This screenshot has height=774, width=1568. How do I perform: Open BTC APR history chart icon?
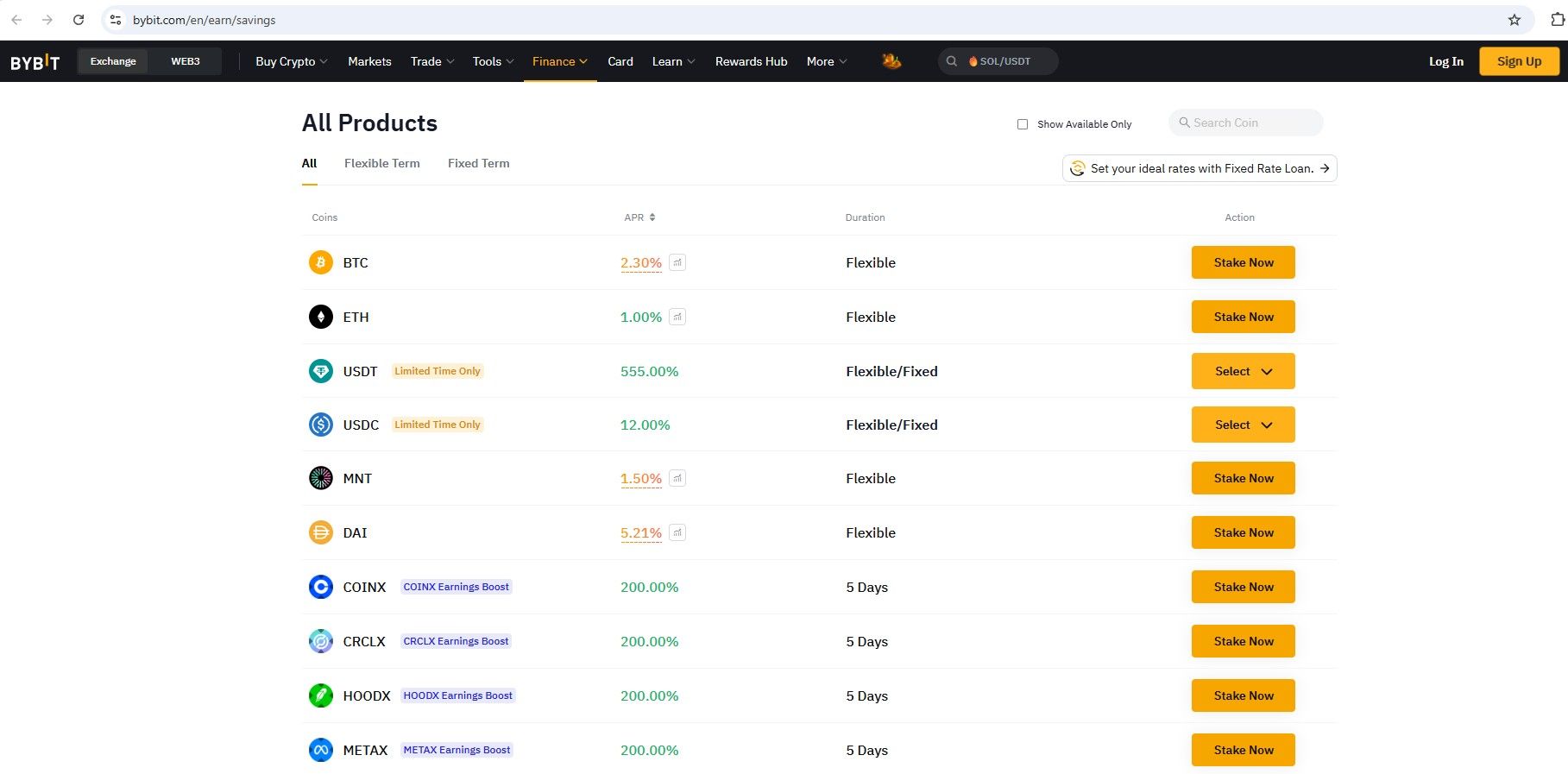point(677,262)
